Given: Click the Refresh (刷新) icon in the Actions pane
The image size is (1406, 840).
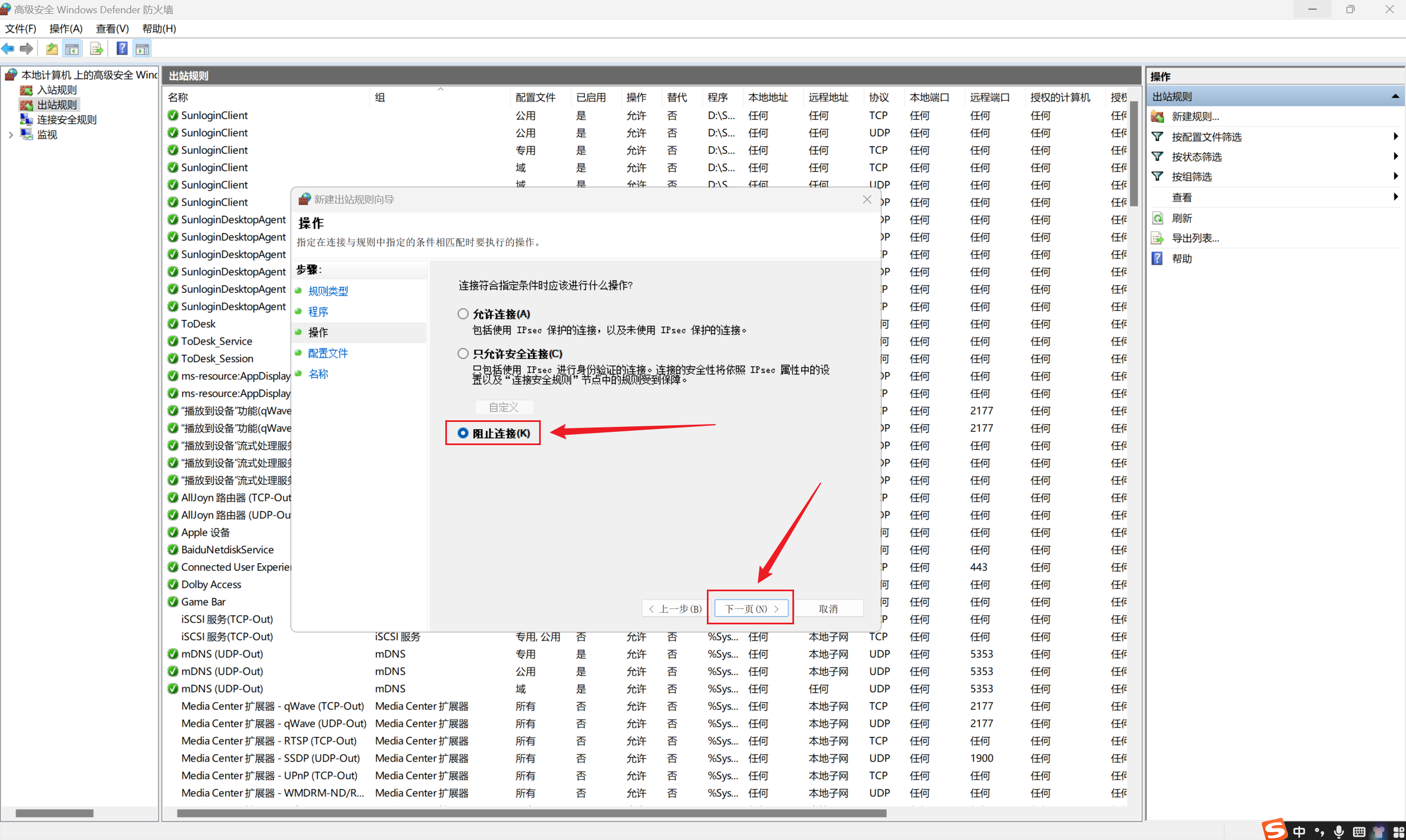Looking at the screenshot, I should tap(1158, 218).
